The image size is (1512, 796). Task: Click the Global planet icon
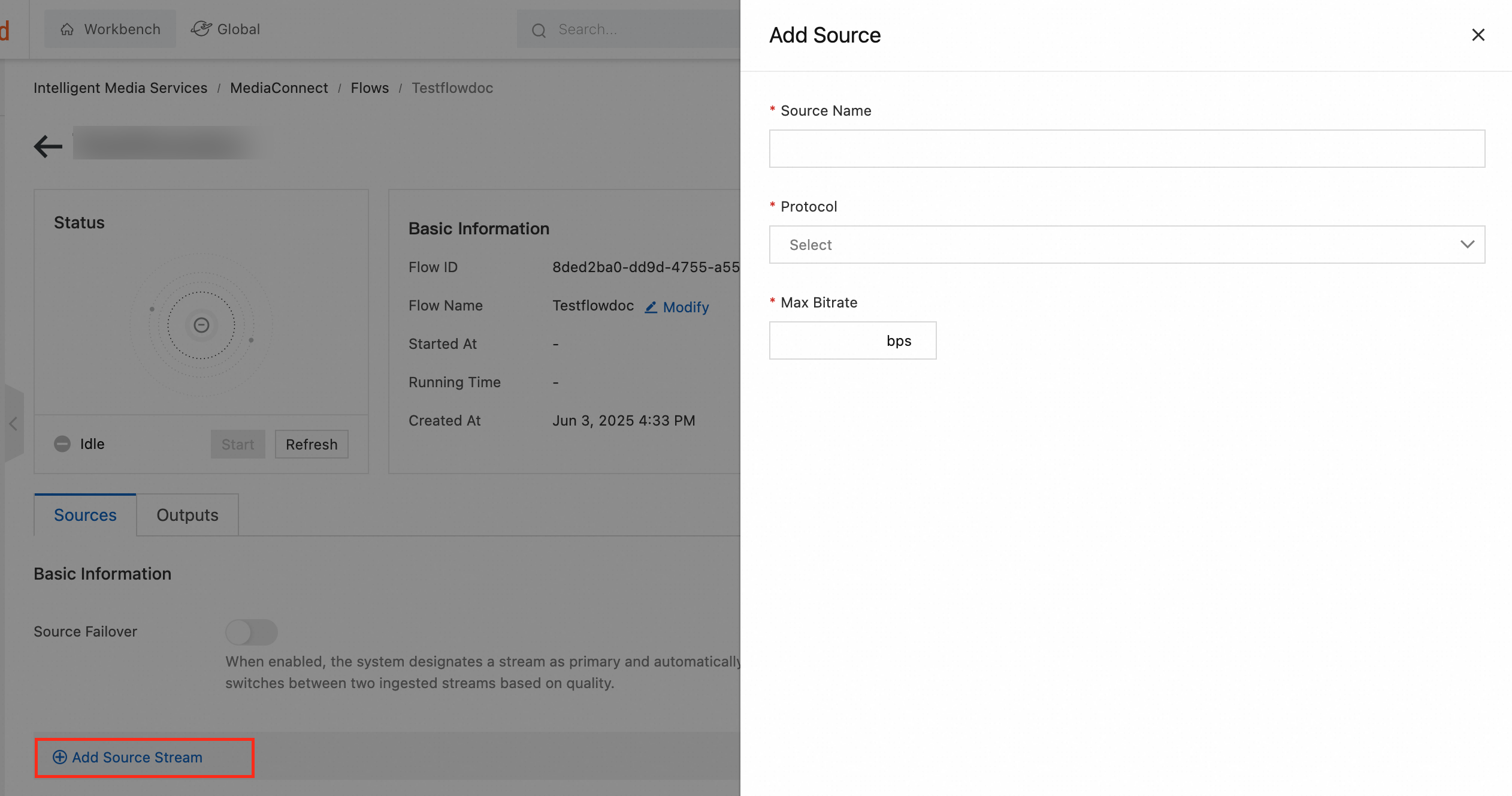201,29
